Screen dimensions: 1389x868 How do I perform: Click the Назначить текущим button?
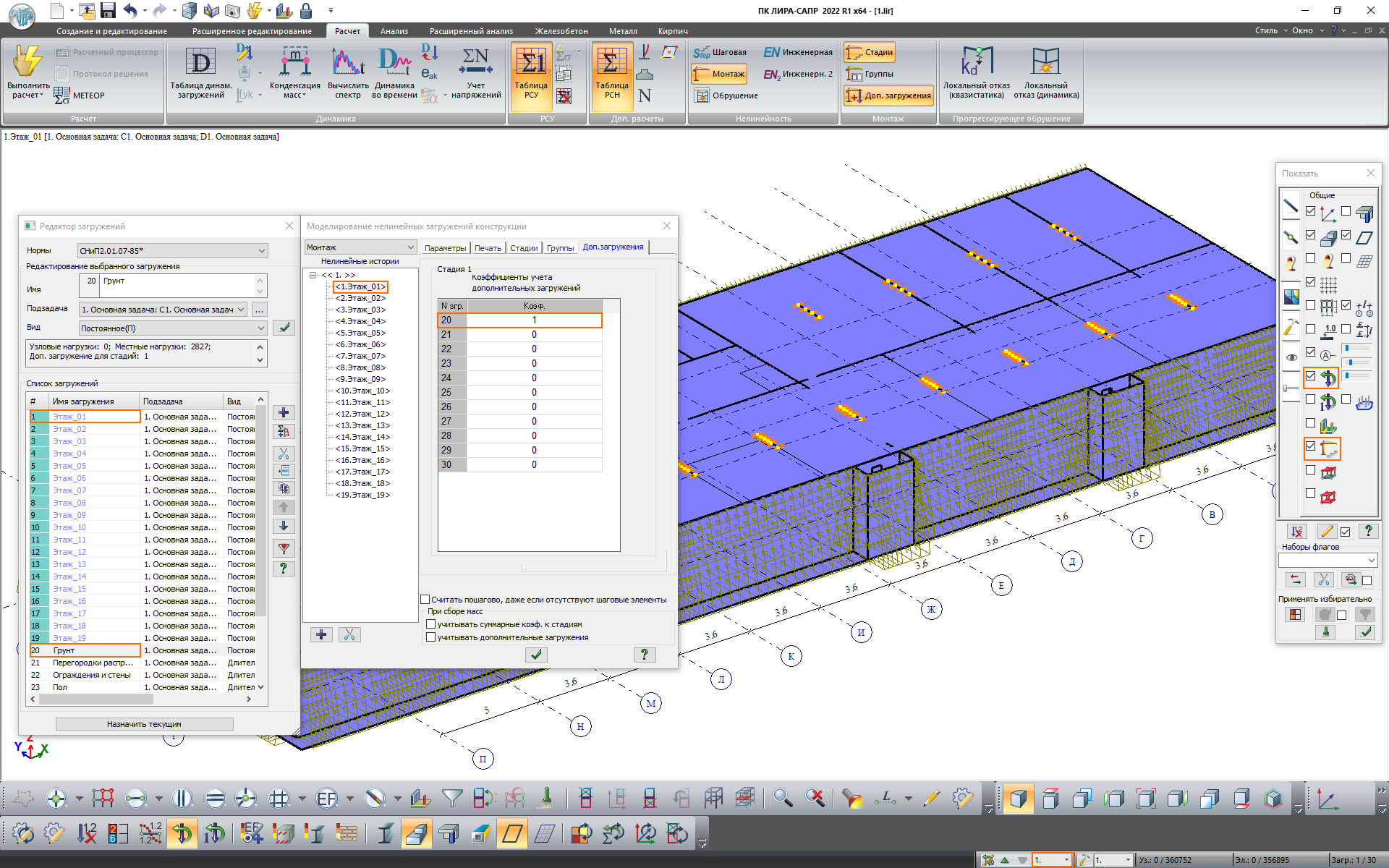pyautogui.click(x=144, y=724)
